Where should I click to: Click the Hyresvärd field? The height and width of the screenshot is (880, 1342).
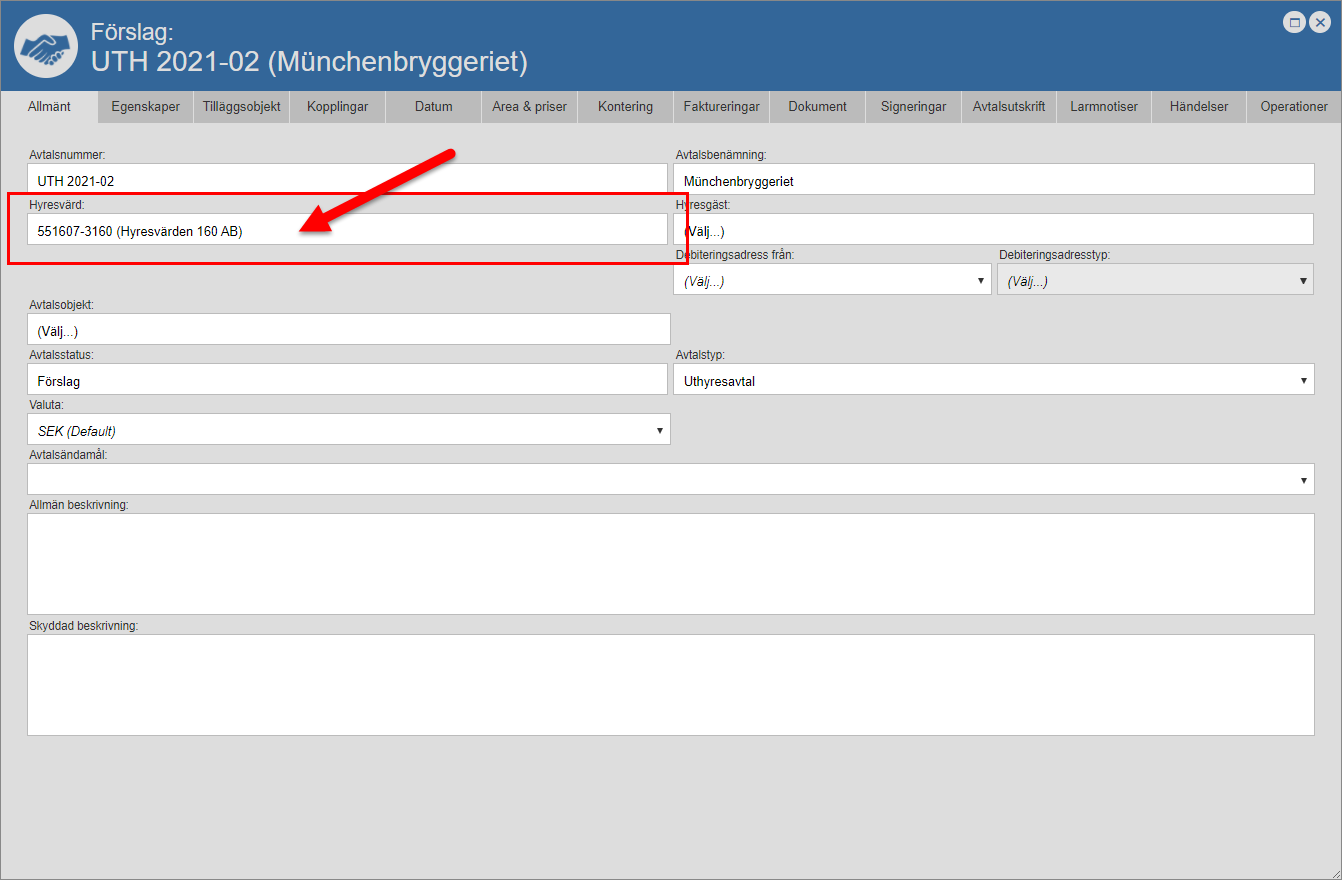tap(347, 231)
